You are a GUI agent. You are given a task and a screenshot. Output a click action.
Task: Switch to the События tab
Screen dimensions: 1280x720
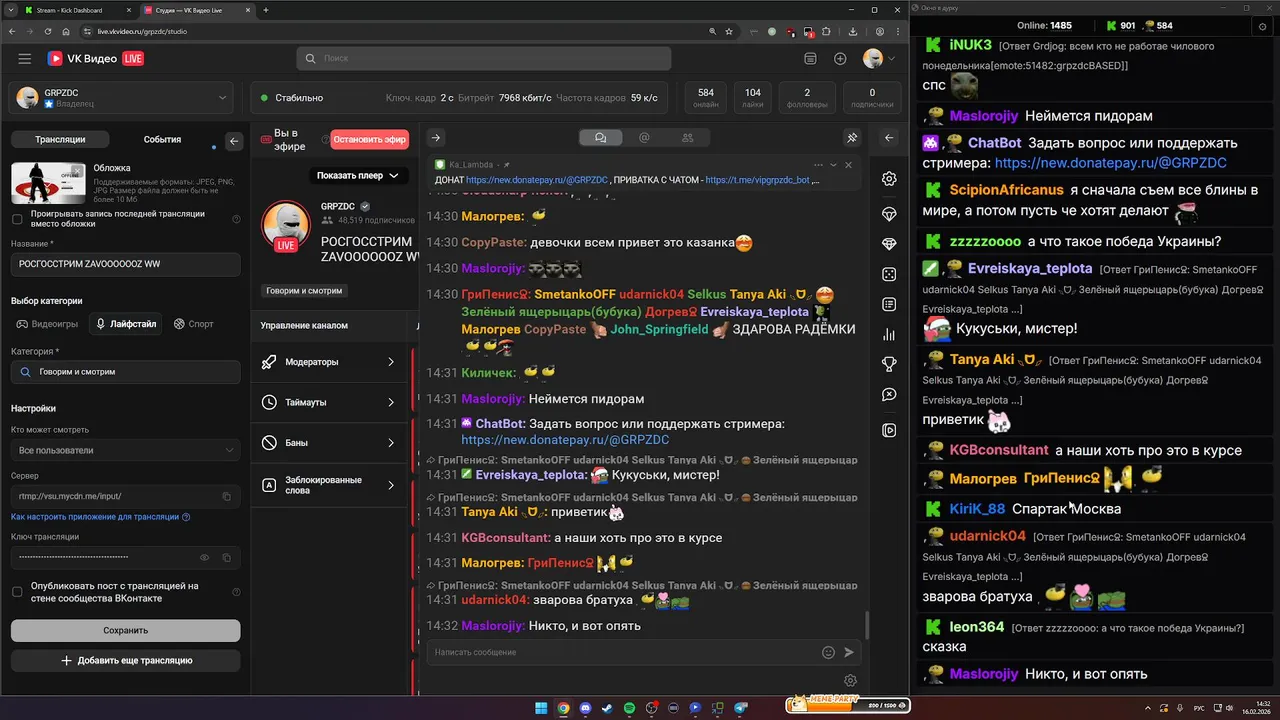162,140
